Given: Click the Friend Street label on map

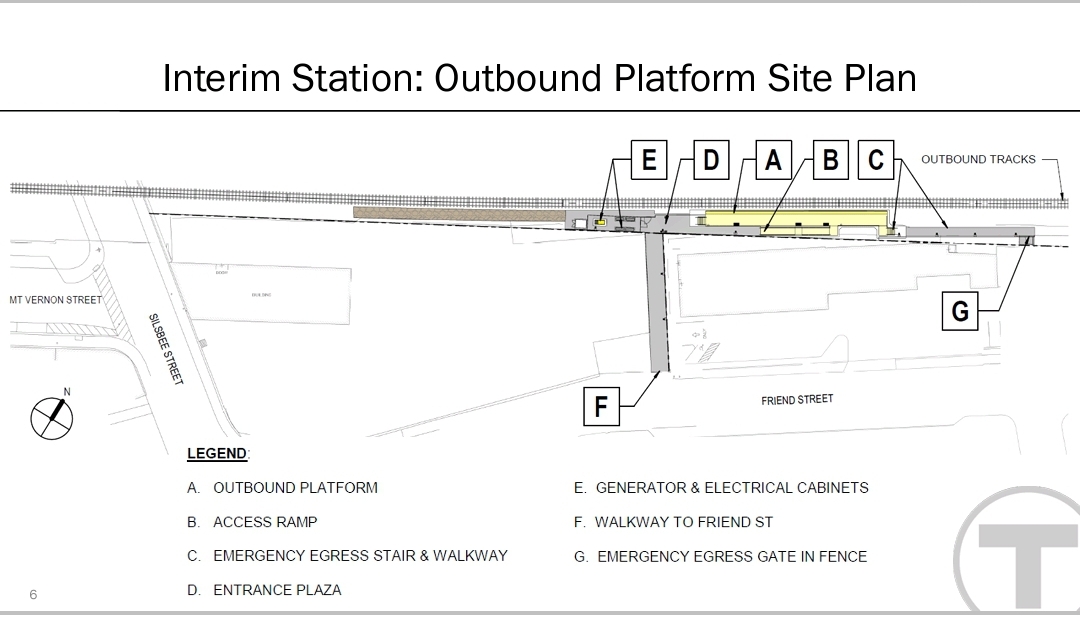Looking at the screenshot, I should [x=797, y=400].
